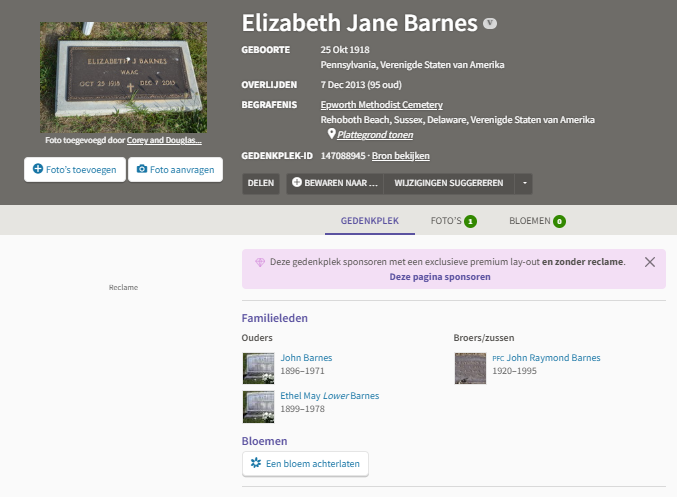Click the Deze pagina sponsoren link

click(440, 276)
